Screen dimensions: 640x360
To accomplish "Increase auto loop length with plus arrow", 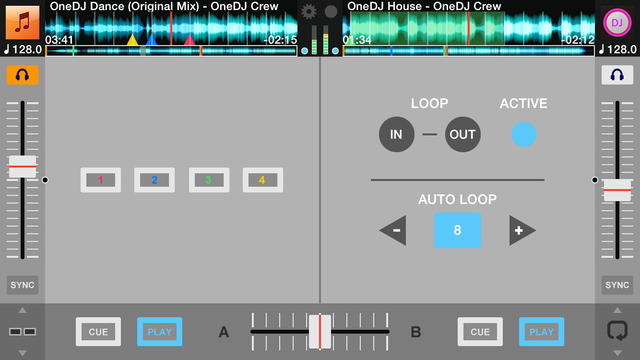I will pos(522,231).
